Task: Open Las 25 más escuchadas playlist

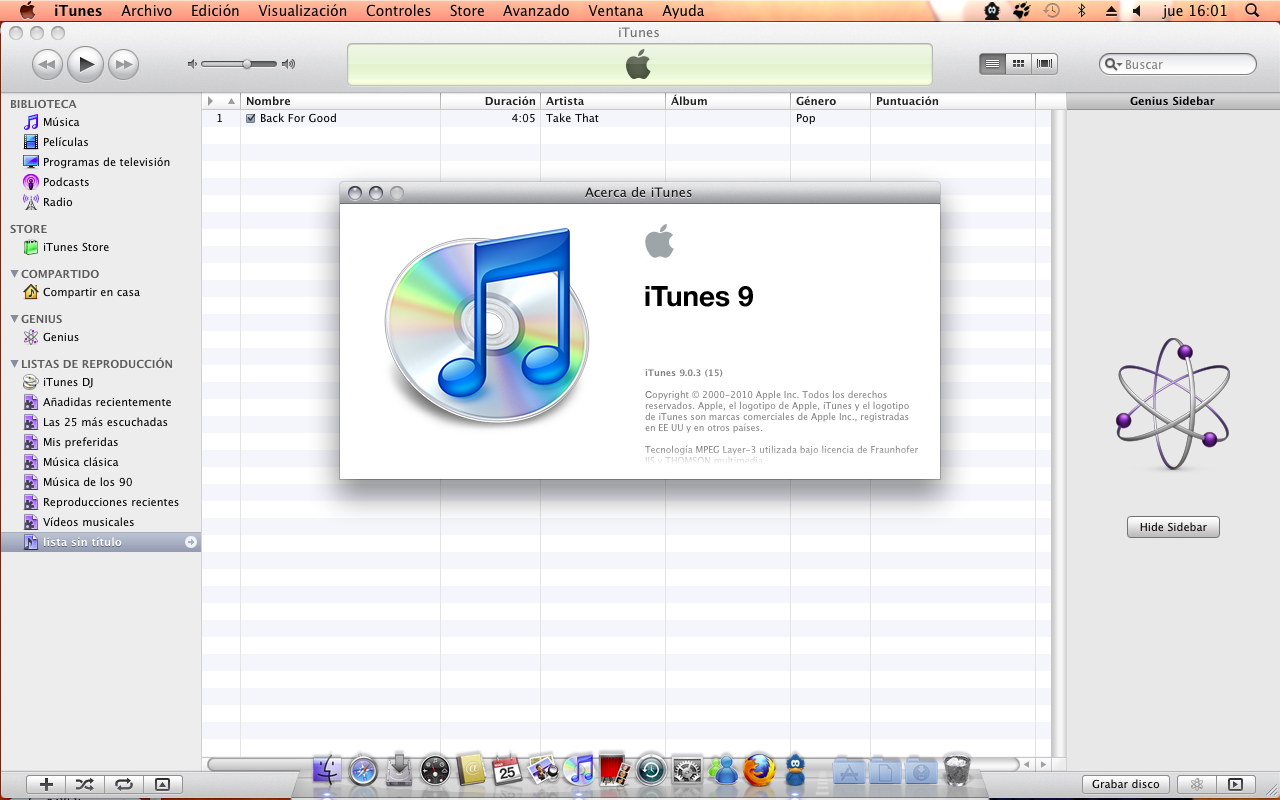Action: tap(100, 422)
